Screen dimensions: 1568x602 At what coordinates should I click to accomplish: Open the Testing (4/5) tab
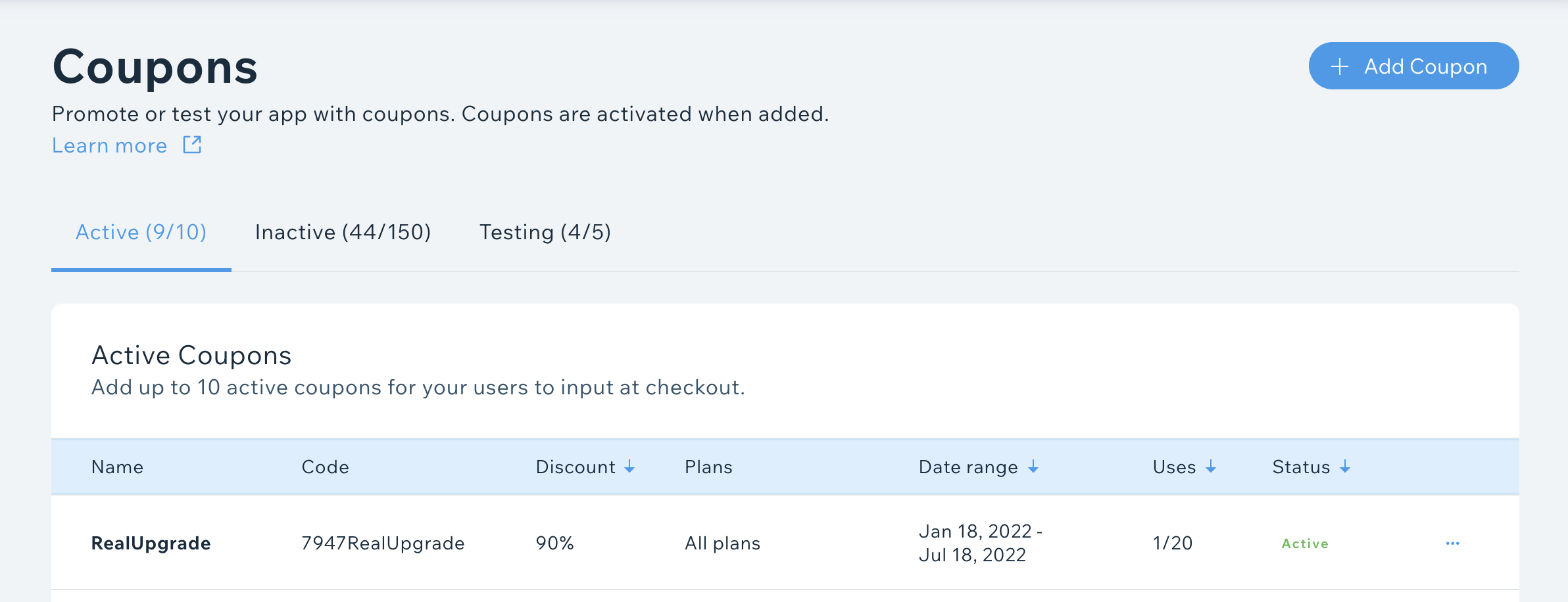pyautogui.click(x=545, y=232)
